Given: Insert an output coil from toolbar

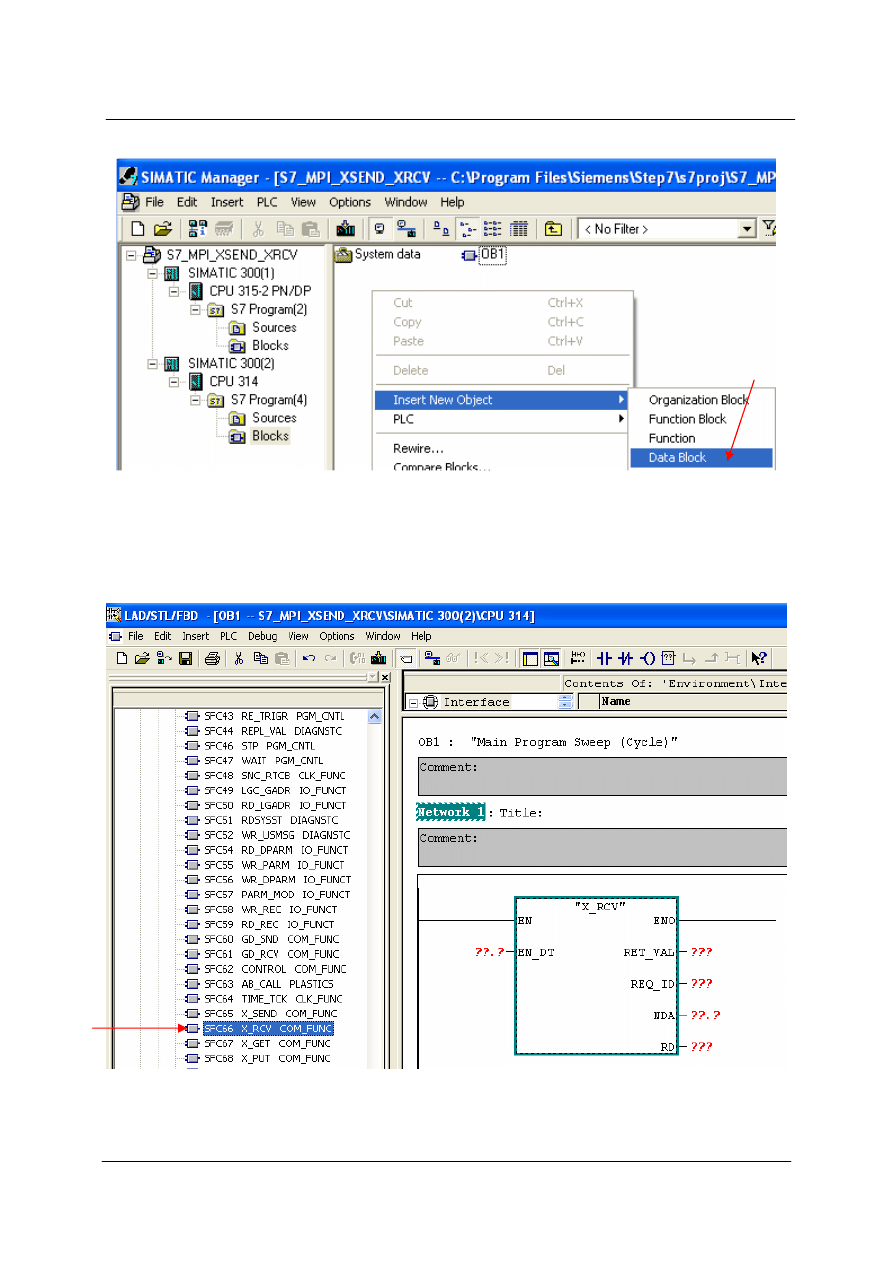Looking at the screenshot, I should click(648, 657).
